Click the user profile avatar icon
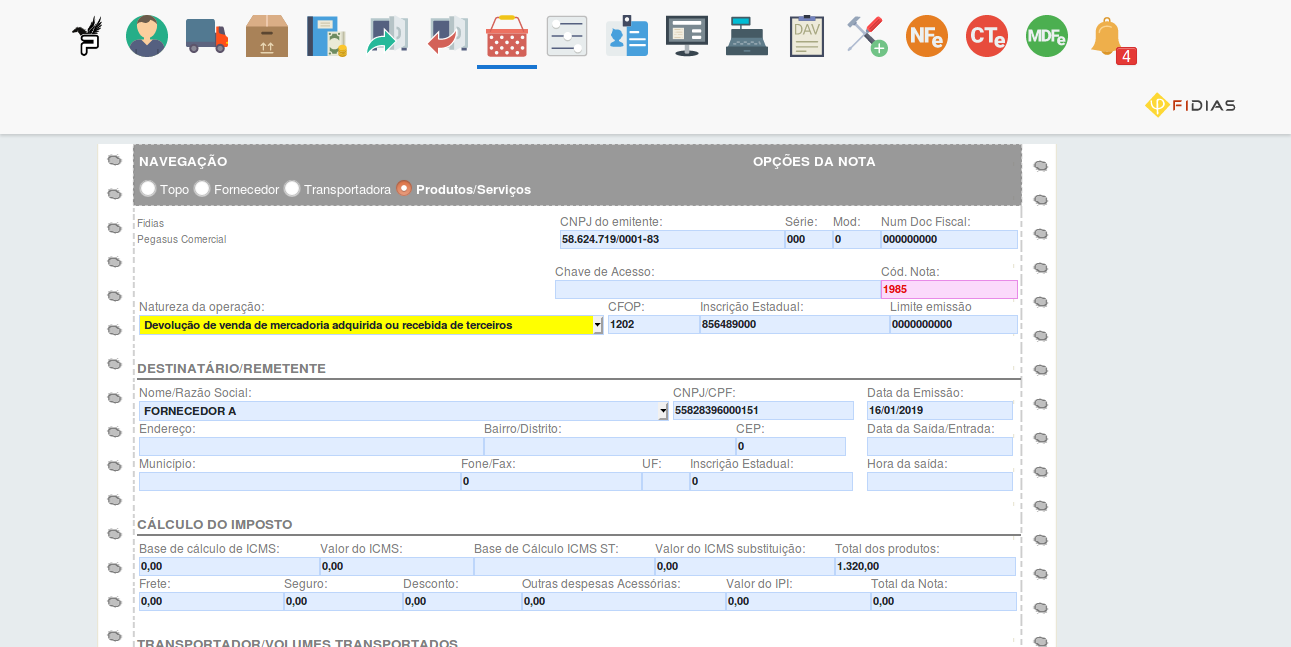Image resolution: width=1291 pixels, height=647 pixels. pos(147,36)
